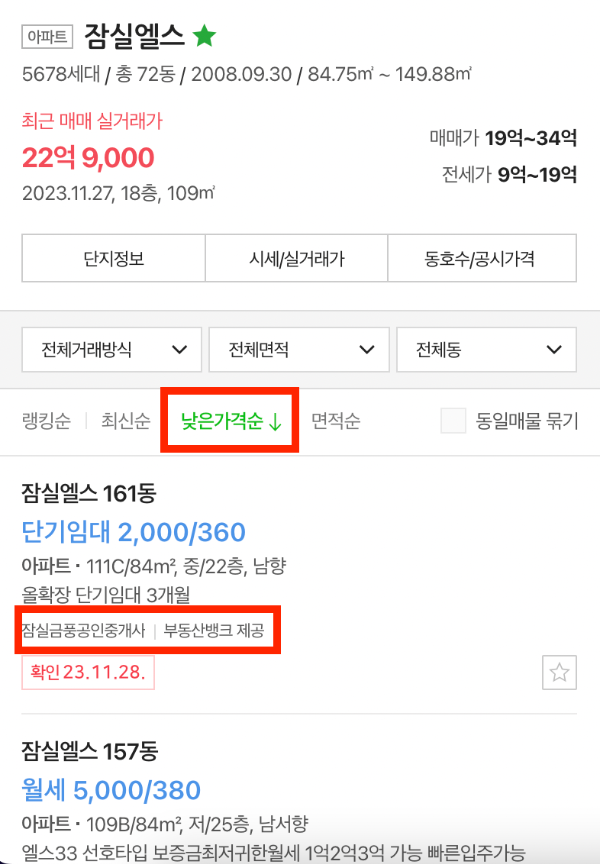Click the 확인 23.11.28 verification badge
This screenshot has height=864, width=600.
87,674
